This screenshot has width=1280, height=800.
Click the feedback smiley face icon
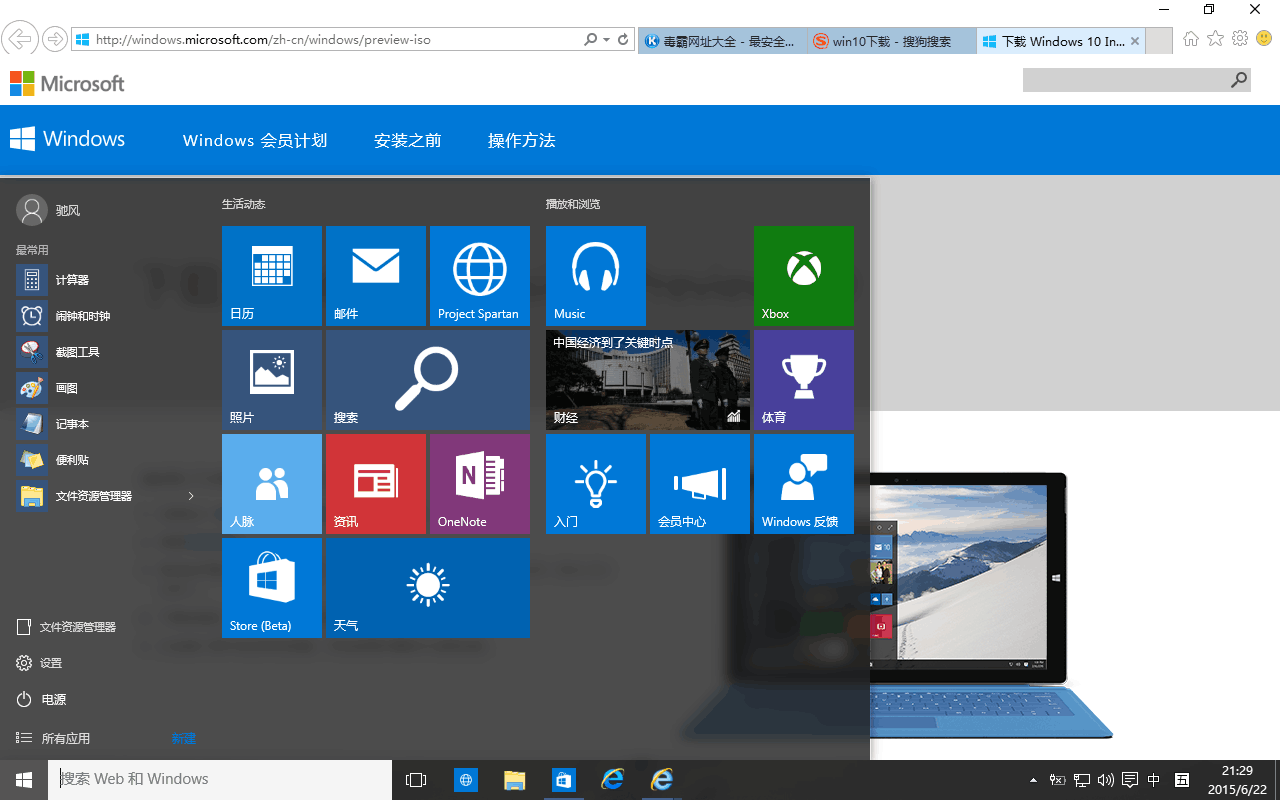click(1264, 39)
